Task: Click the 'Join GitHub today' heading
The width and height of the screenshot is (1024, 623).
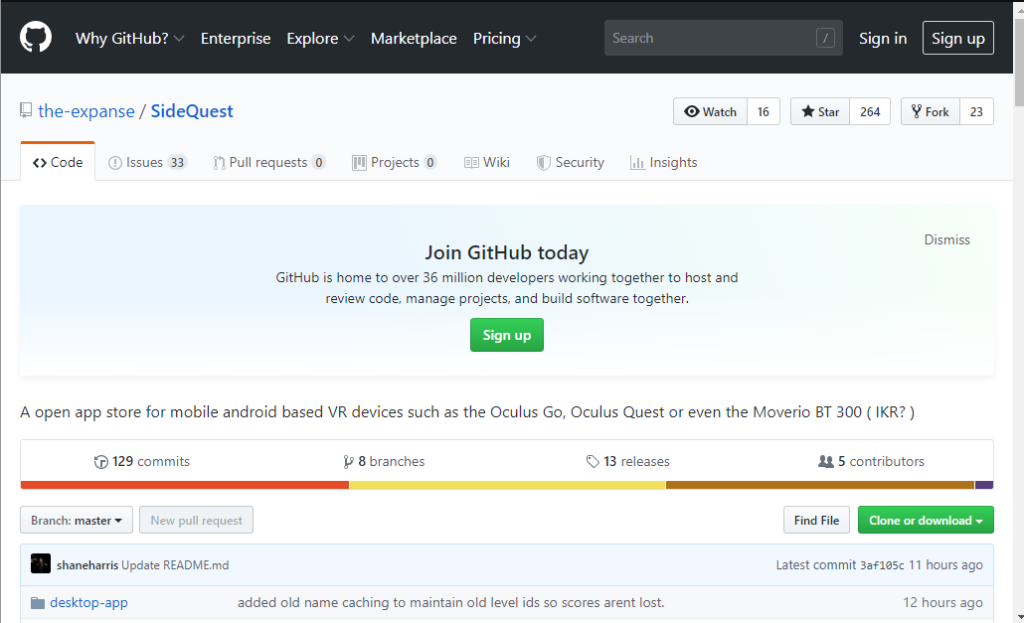Action: [507, 253]
